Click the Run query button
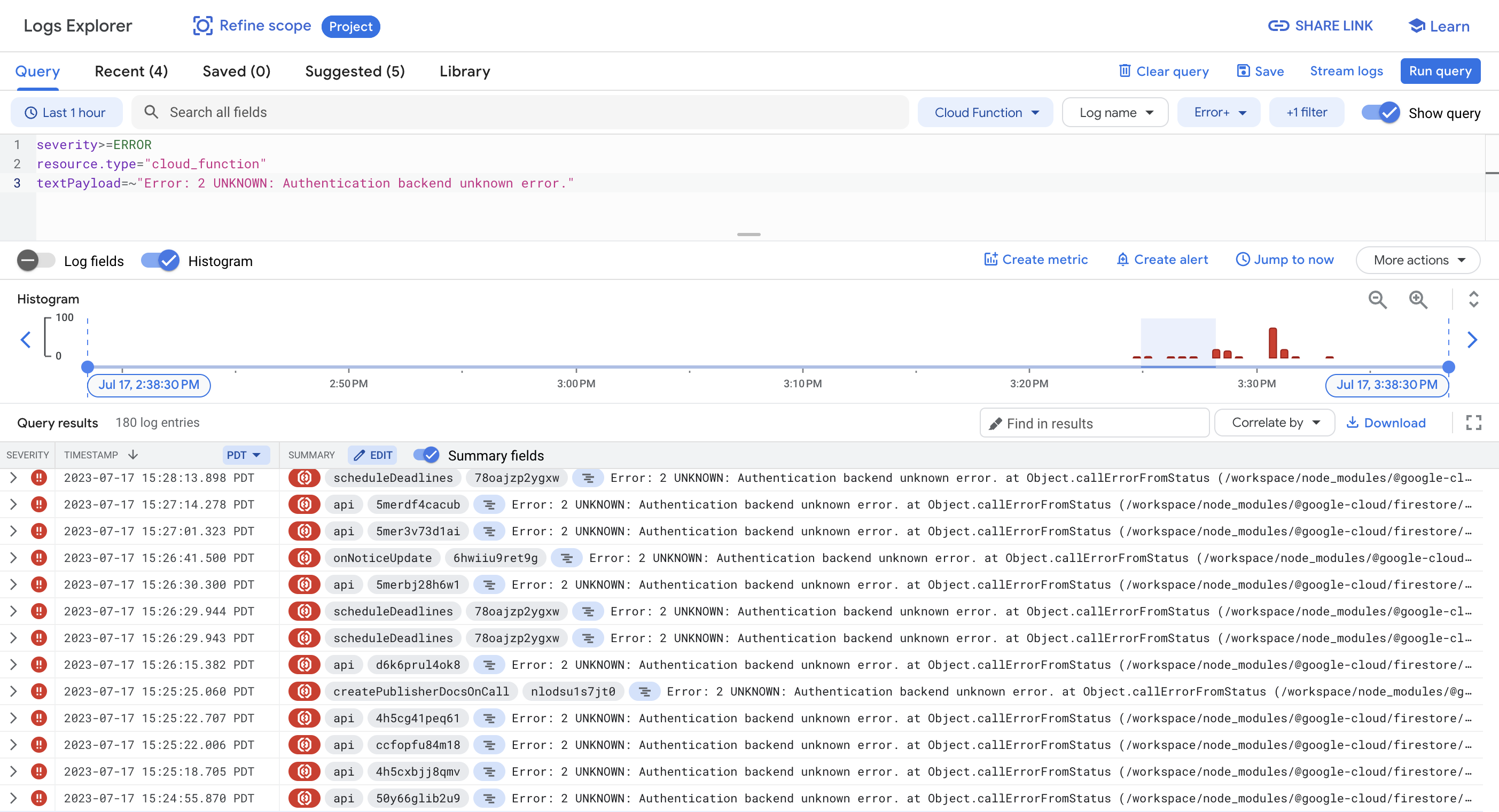The width and height of the screenshot is (1499, 812). point(1440,71)
